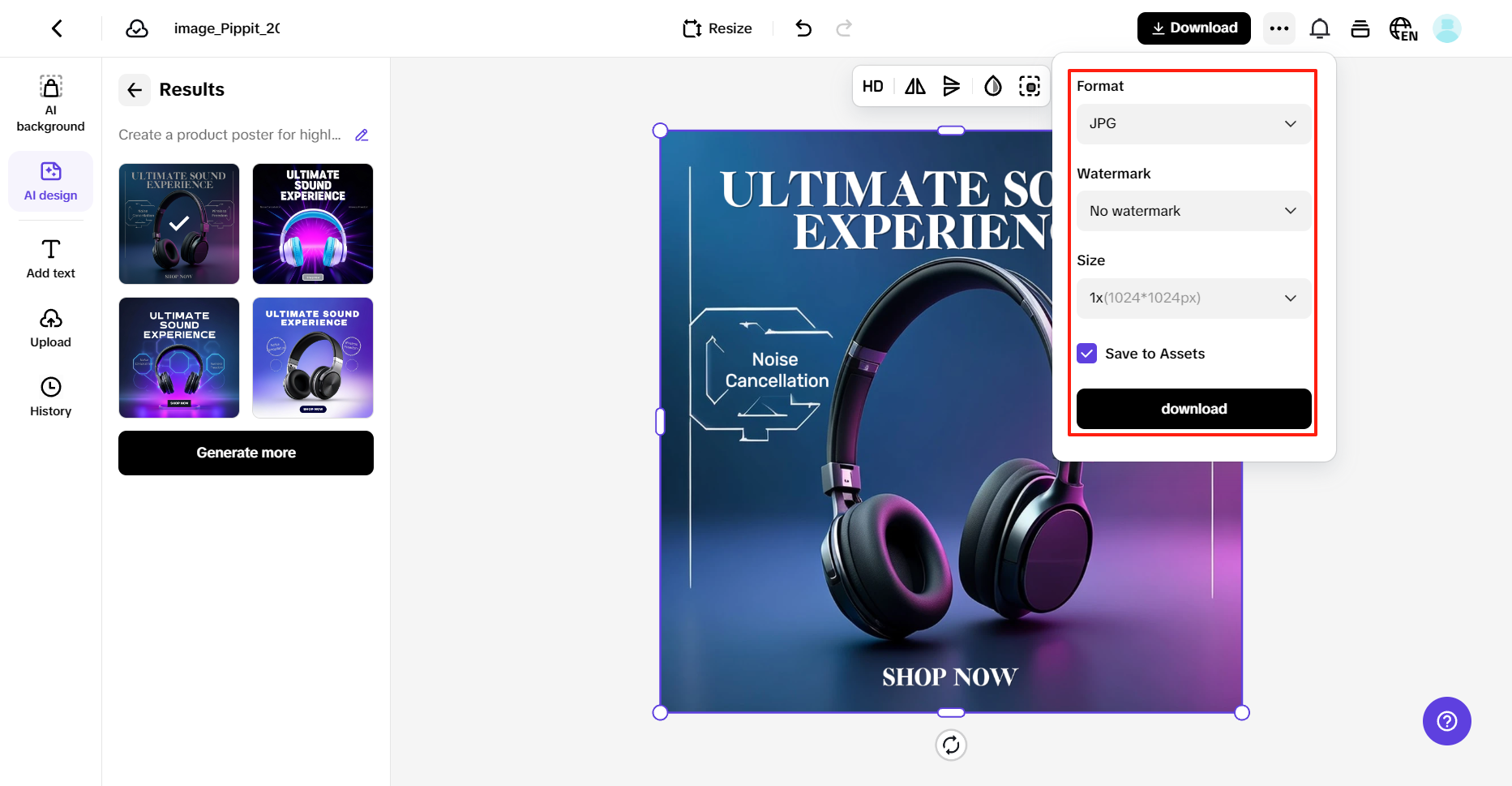This screenshot has width=1512, height=786.
Task: Redo the last undone action
Action: click(844, 28)
